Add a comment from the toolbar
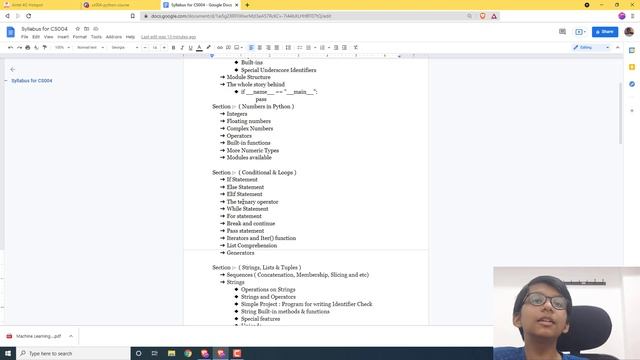 click(x=229, y=48)
